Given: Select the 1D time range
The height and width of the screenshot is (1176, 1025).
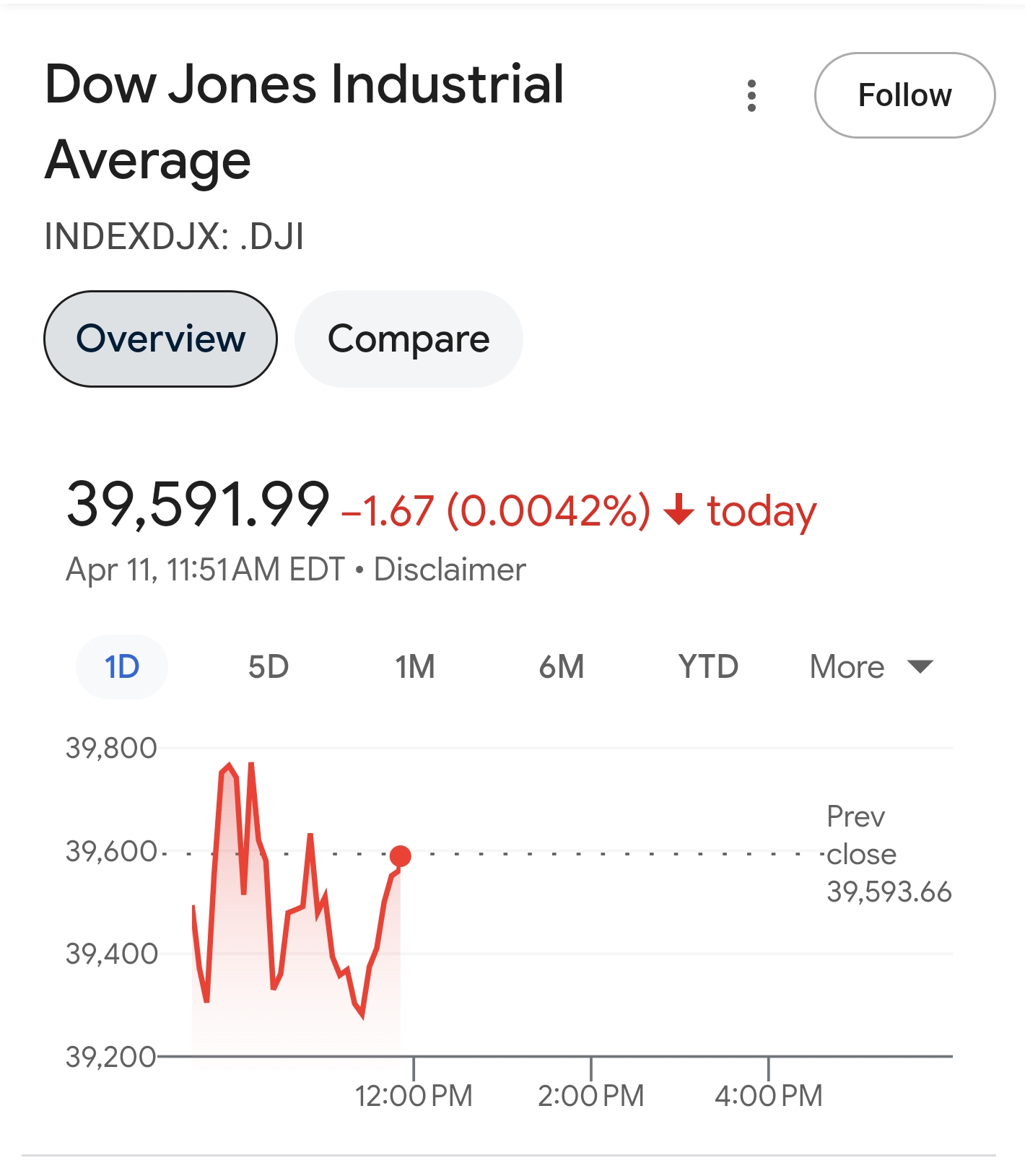Looking at the screenshot, I should tap(122, 666).
